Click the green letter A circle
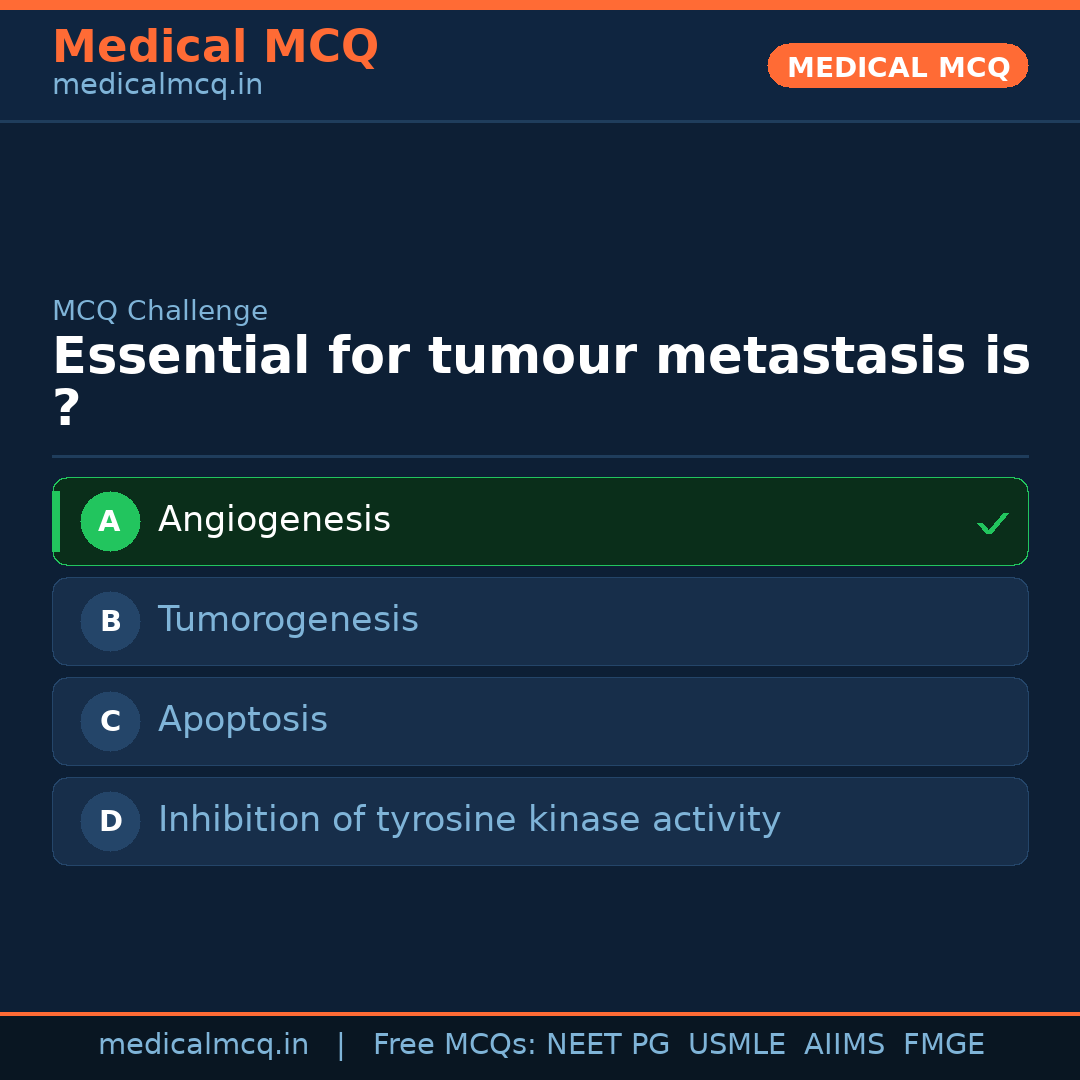The height and width of the screenshot is (1080, 1080). [110, 521]
